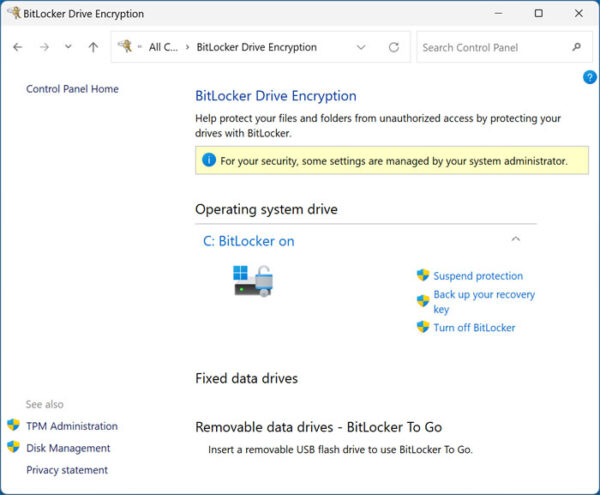Click the forward navigation arrow

(44, 47)
